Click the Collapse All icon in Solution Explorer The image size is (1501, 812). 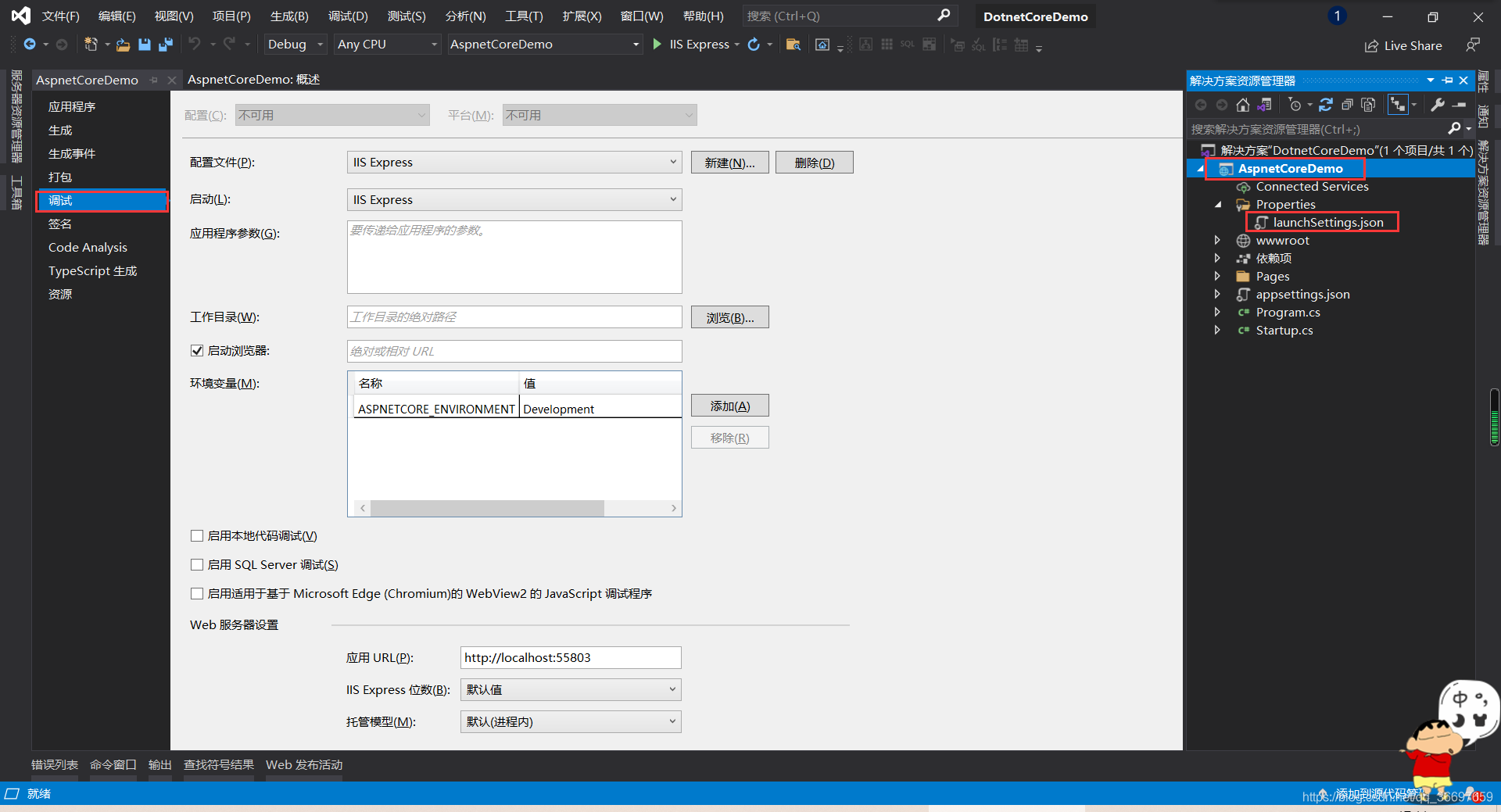tap(1347, 105)
